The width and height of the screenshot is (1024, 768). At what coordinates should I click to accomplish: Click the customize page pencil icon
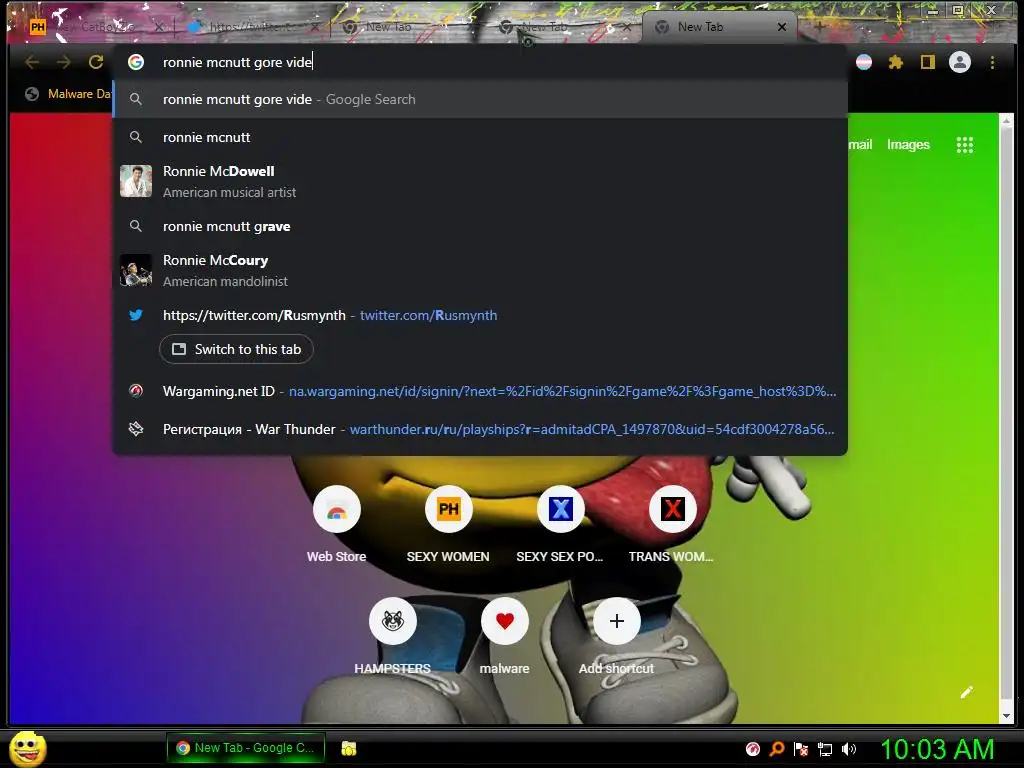(967, 692)
